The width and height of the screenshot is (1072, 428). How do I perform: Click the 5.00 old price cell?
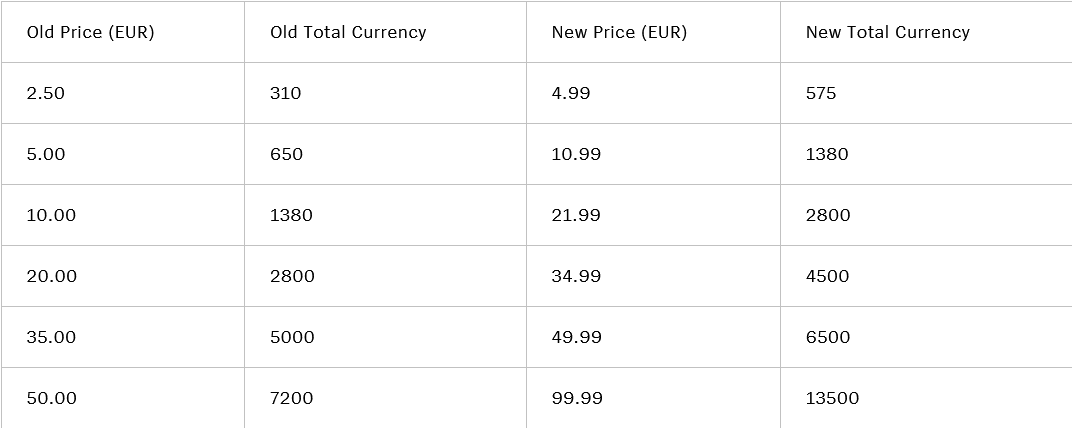click(46, 154)
